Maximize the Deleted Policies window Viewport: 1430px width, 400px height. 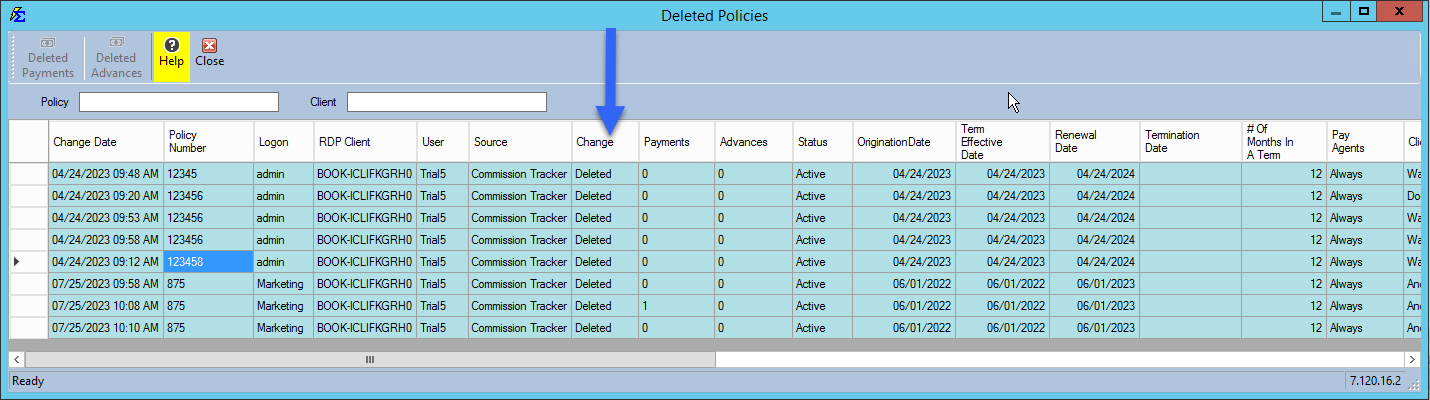[1363, 12]
